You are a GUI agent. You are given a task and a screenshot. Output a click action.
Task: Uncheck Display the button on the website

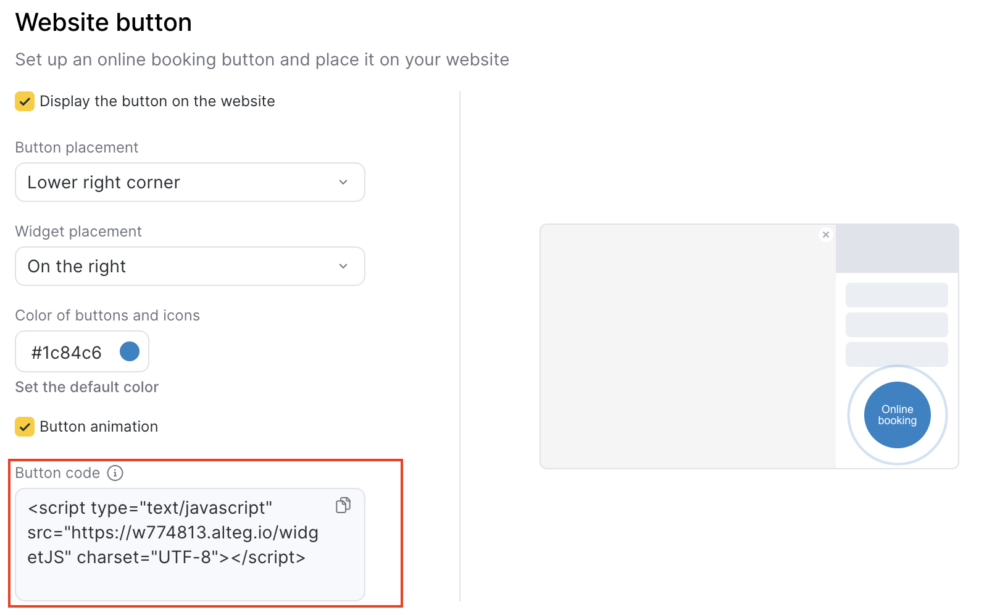25,101
